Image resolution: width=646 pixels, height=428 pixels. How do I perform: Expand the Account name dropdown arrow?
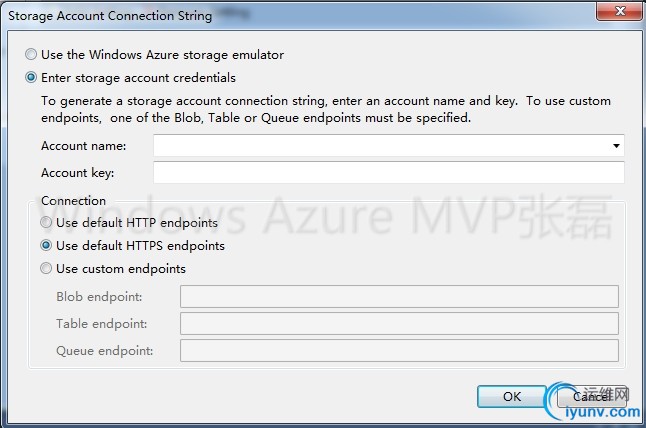click(x=616, y=146)
